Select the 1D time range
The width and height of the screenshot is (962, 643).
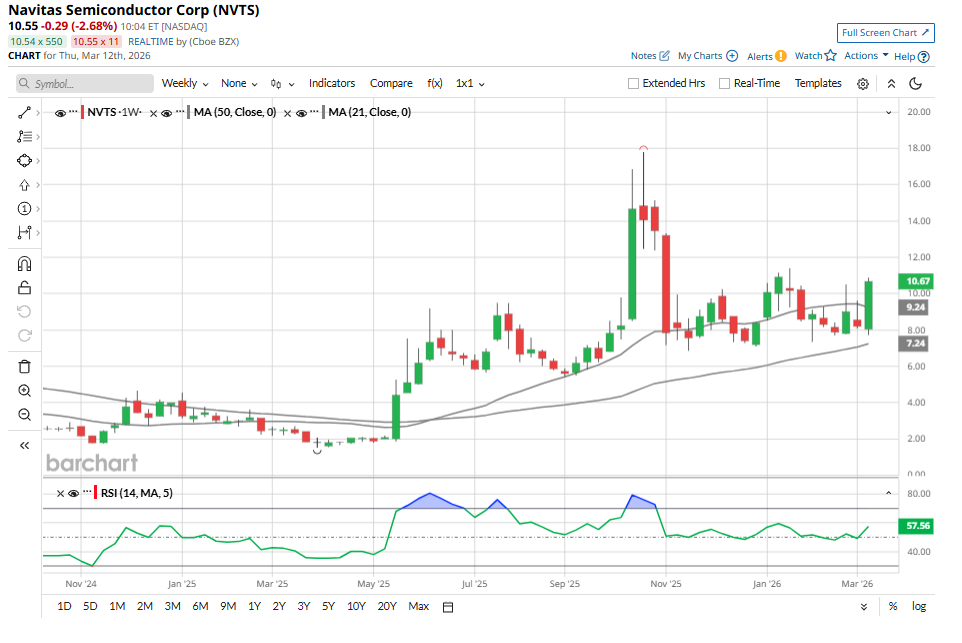[x=64, y=607]
